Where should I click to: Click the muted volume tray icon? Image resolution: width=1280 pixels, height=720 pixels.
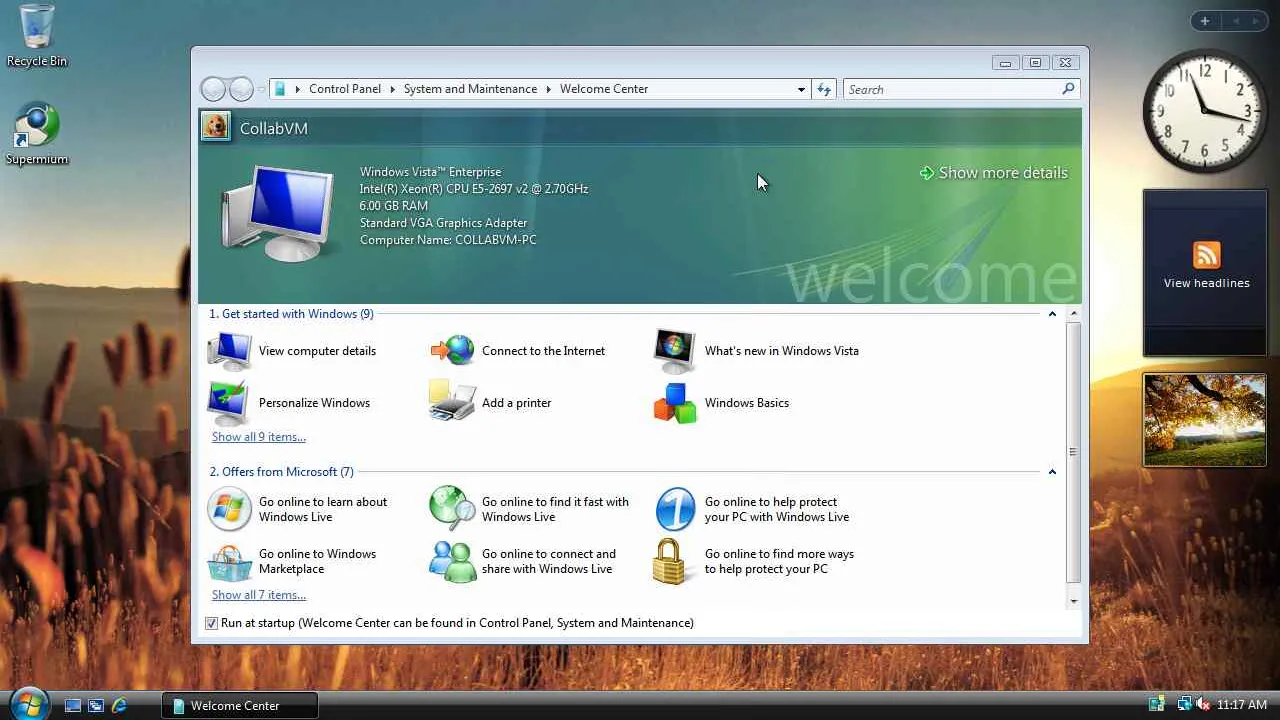[1203, 705]
